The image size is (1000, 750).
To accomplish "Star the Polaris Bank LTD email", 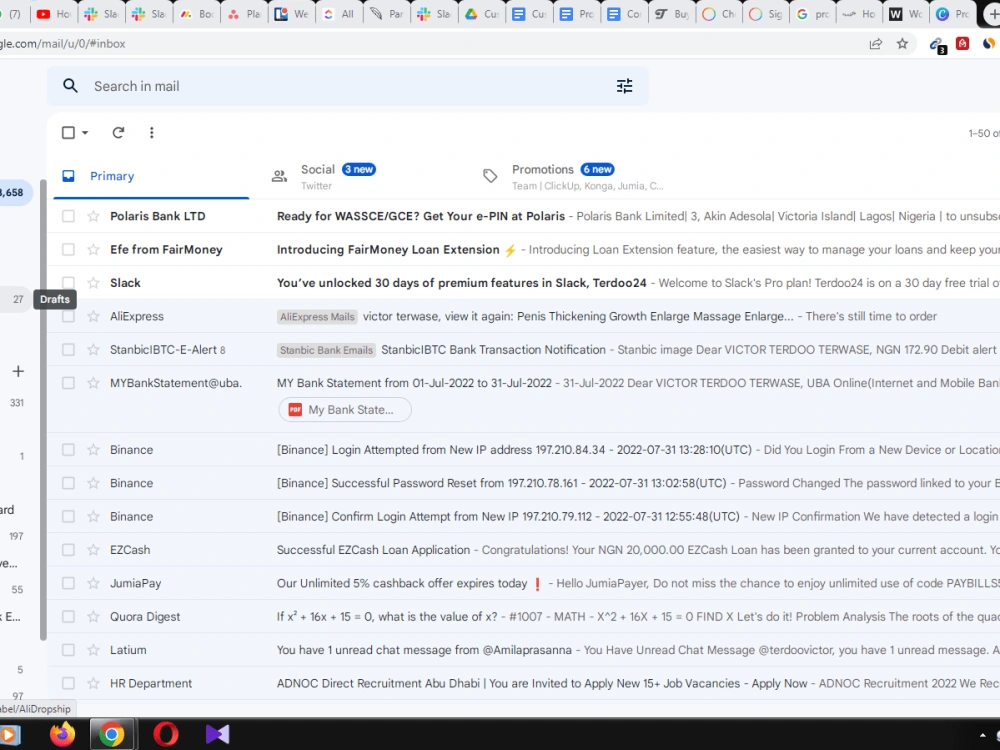I will coord(93,216).
